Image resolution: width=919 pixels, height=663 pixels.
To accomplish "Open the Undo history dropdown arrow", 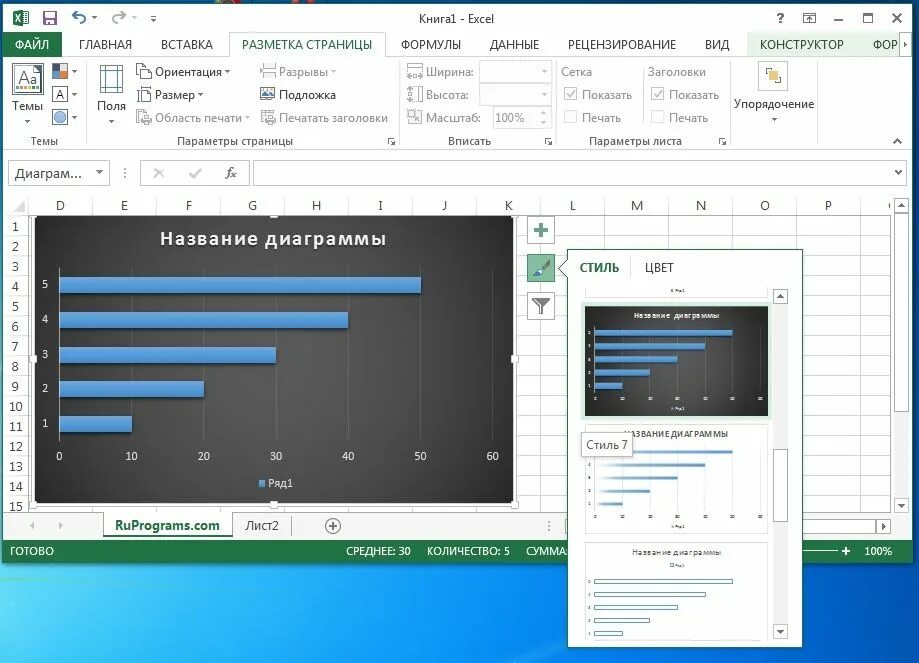I will (94, 18).
